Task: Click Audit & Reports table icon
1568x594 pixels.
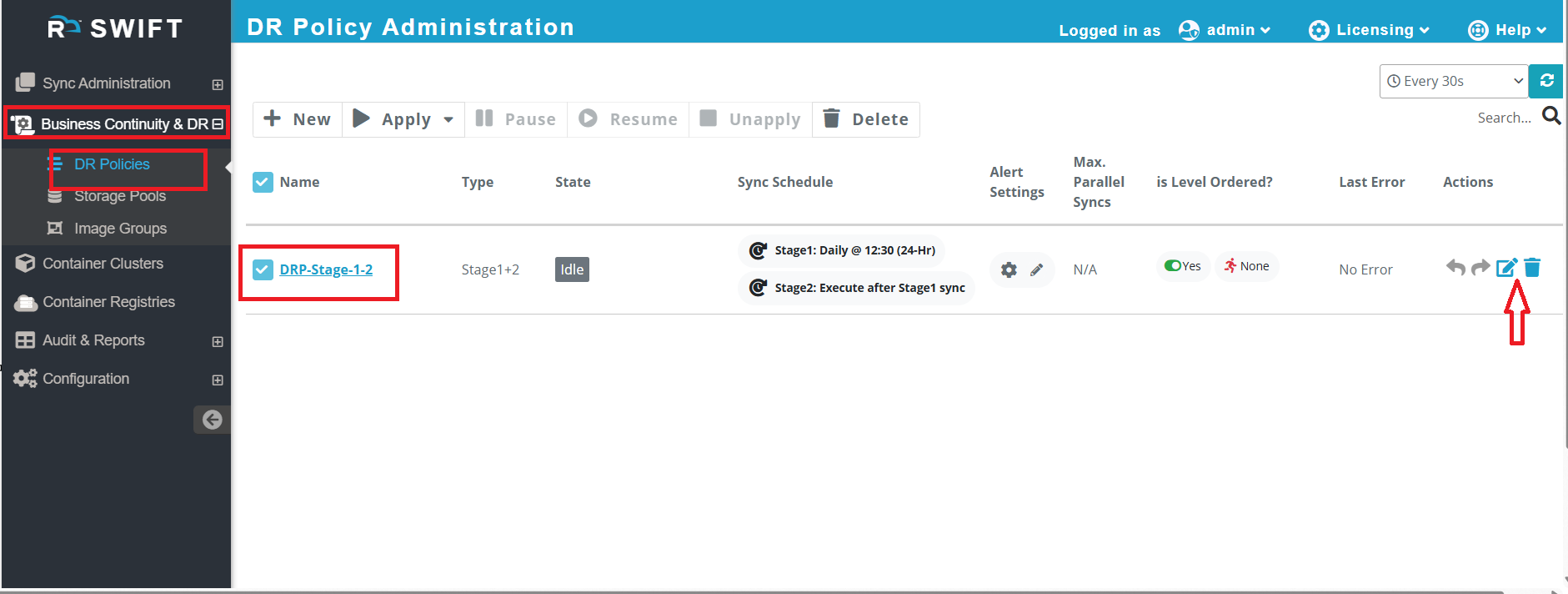Action: click(x=25, y=340)
